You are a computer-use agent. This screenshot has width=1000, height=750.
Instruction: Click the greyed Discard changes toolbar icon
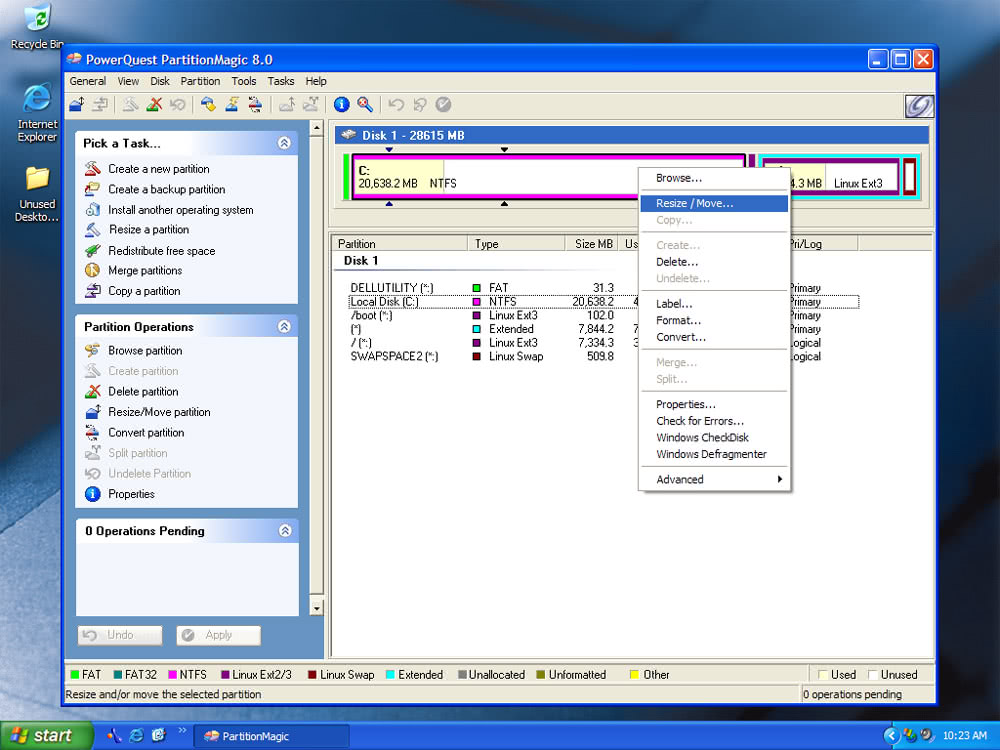(420, 104)
